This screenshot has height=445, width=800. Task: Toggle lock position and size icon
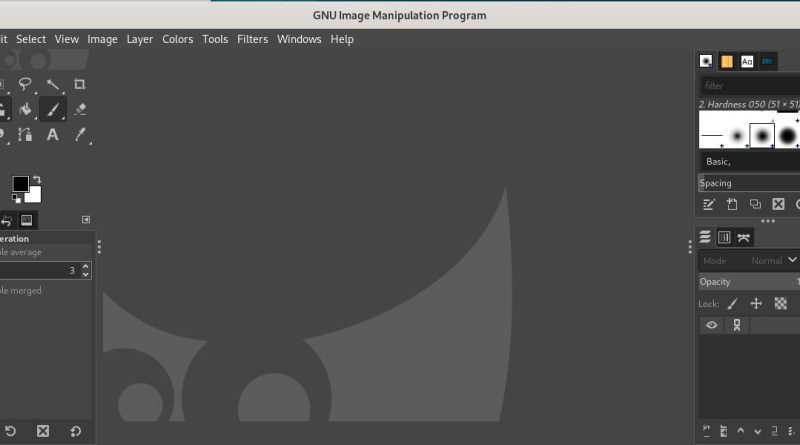756,304
